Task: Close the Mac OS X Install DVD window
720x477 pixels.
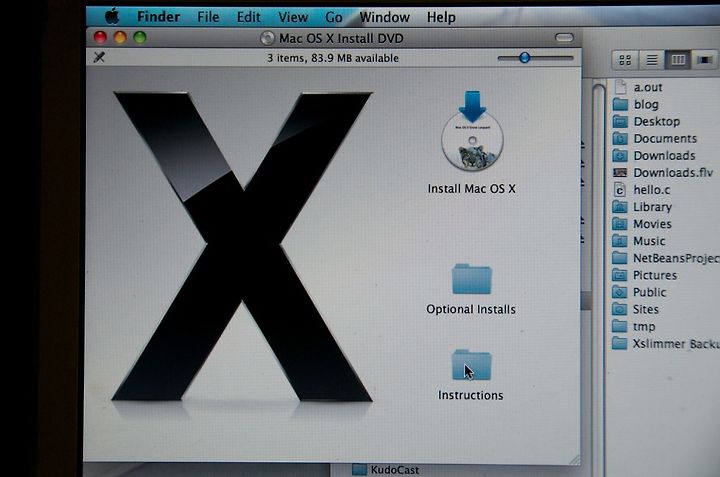Action: coord(100,37)
